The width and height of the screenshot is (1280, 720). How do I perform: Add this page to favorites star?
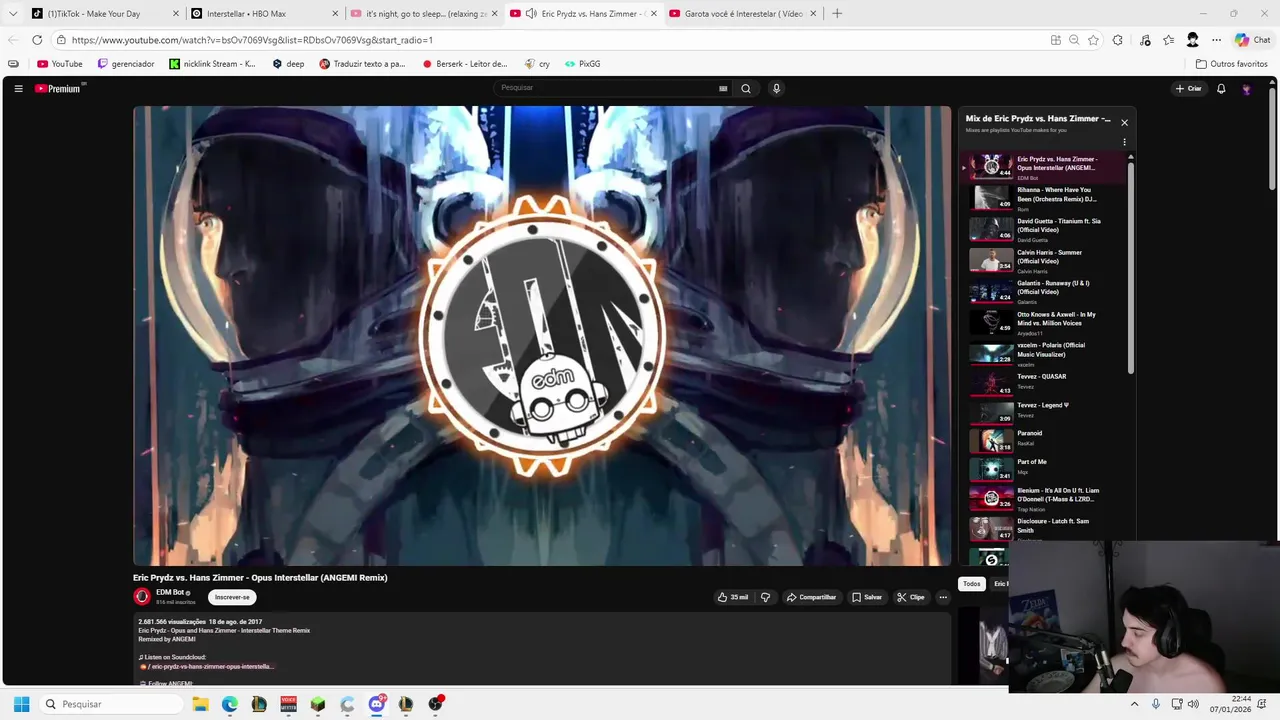1093,40
